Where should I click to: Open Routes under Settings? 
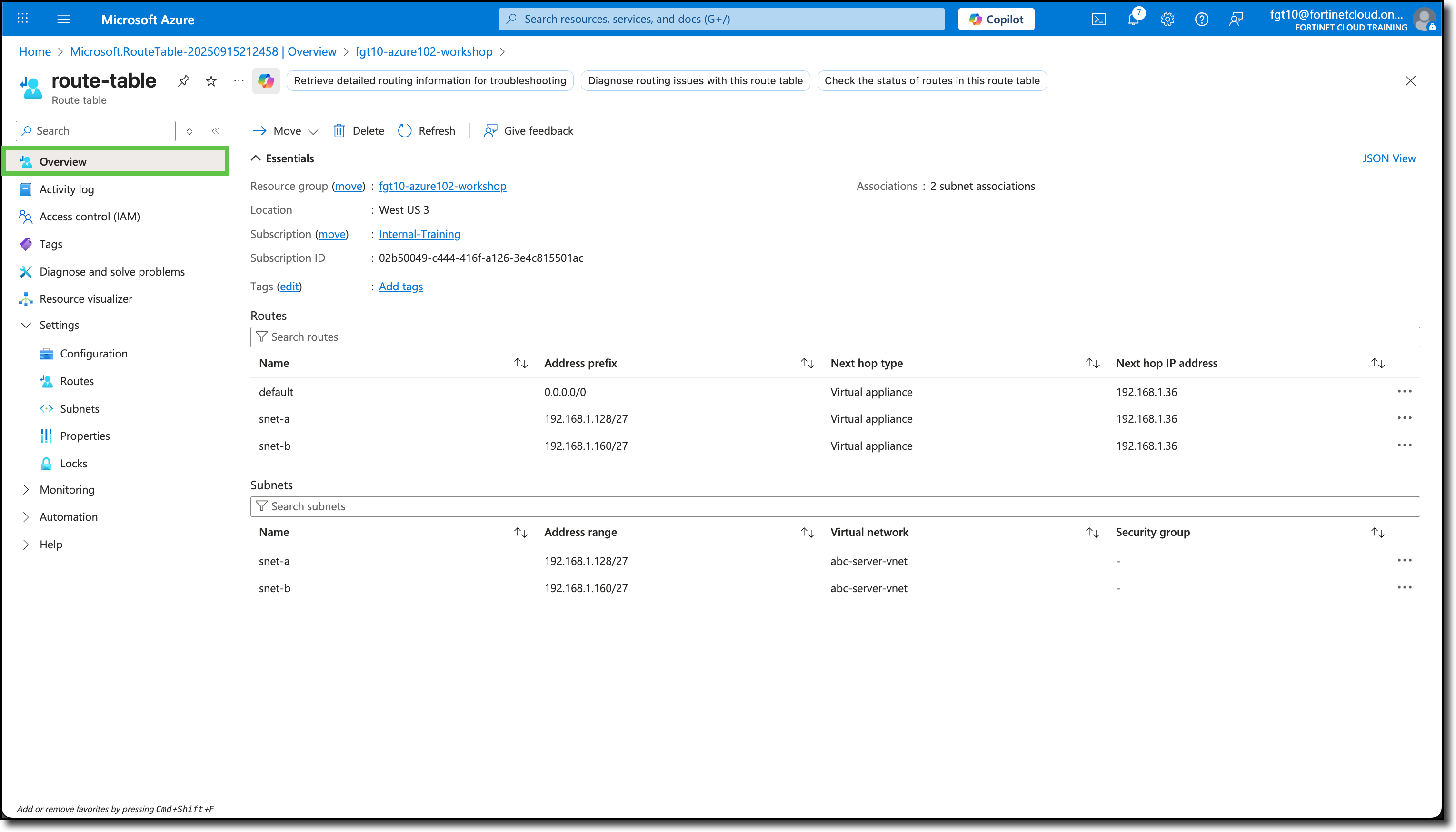click(x=77, y=381)
